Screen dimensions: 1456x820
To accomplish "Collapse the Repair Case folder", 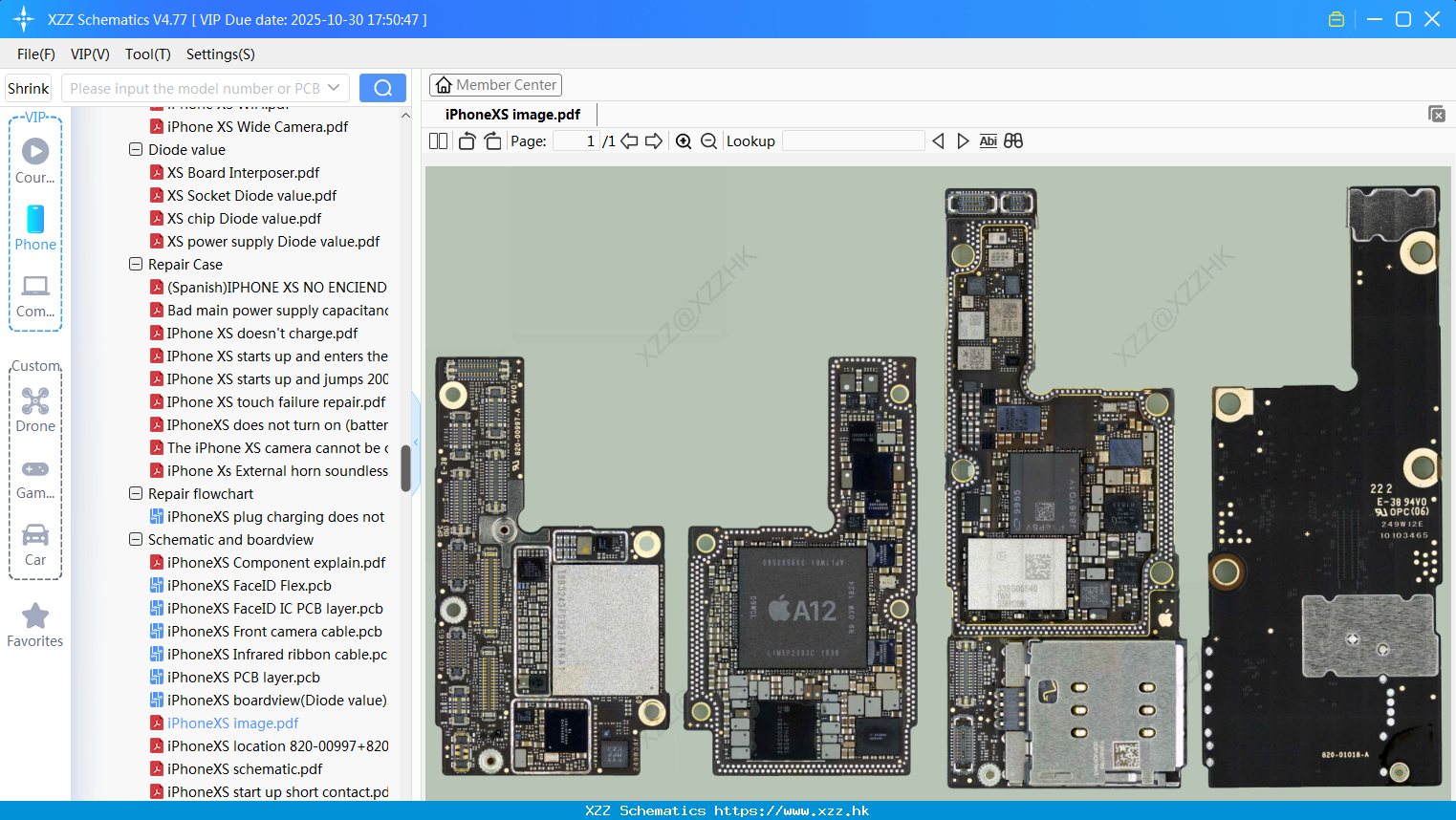I will point(136,264).
